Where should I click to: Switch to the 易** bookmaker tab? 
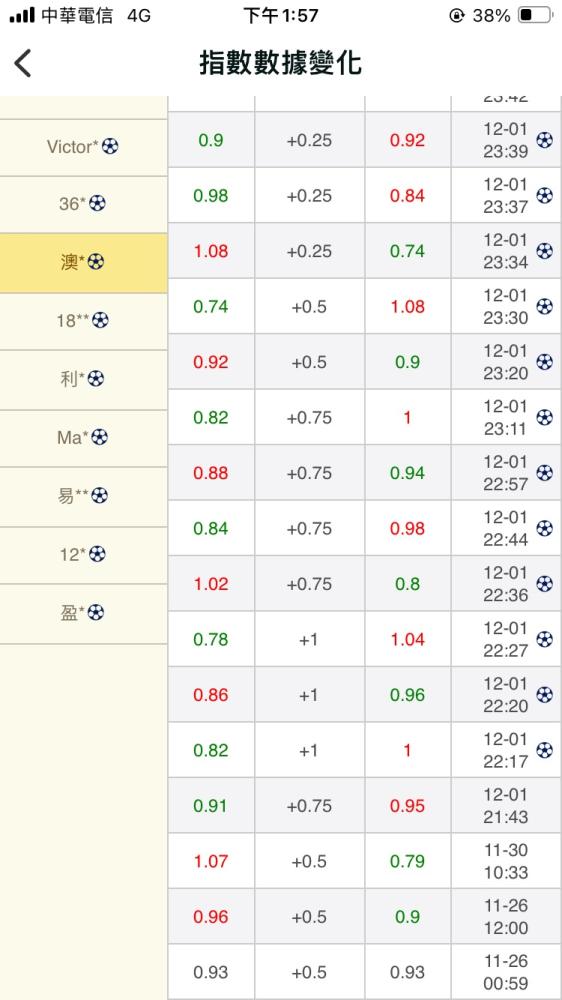(x=84, y=496)
